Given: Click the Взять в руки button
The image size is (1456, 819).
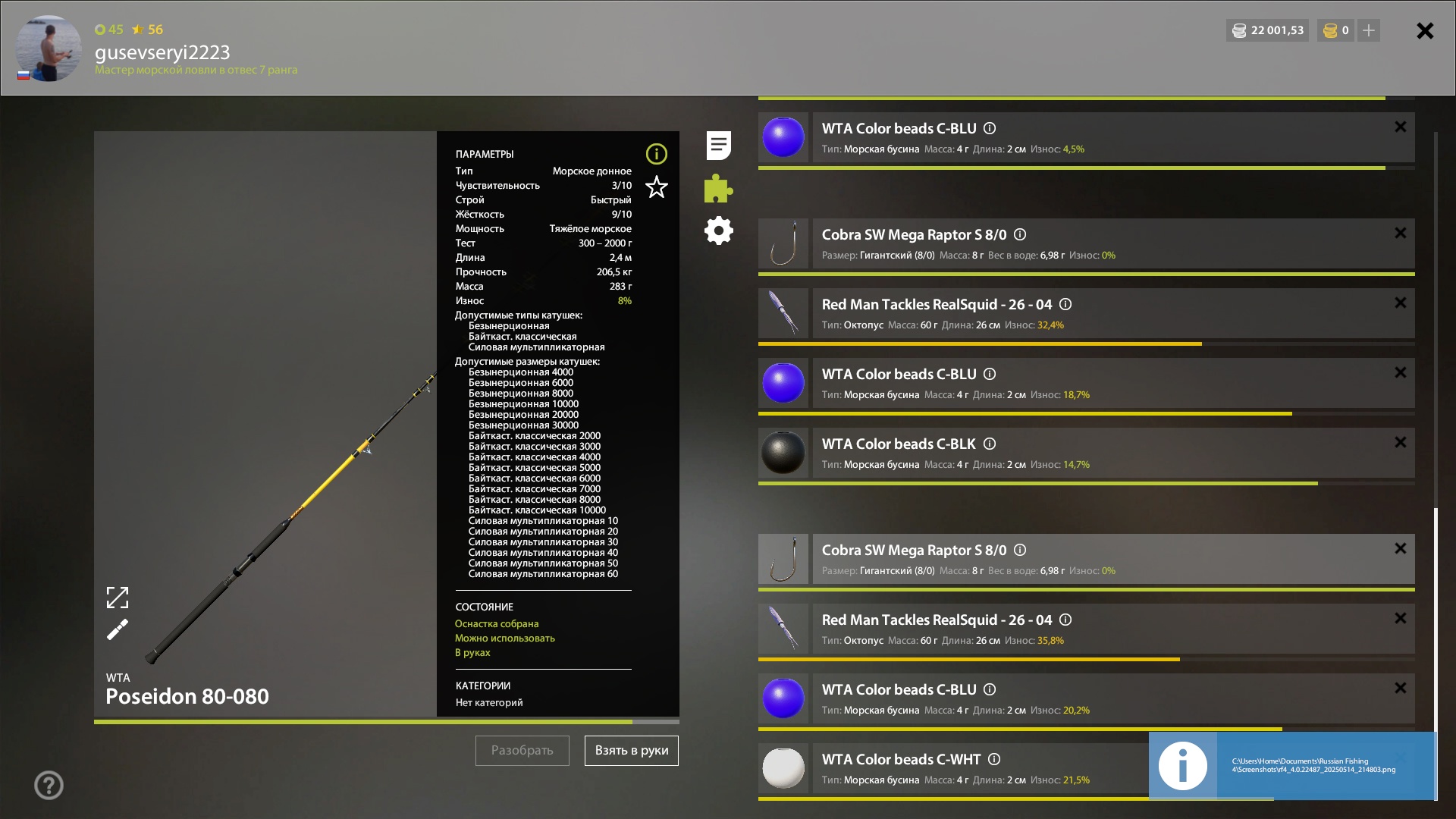Looking at the screenshot, I should 631,750.
